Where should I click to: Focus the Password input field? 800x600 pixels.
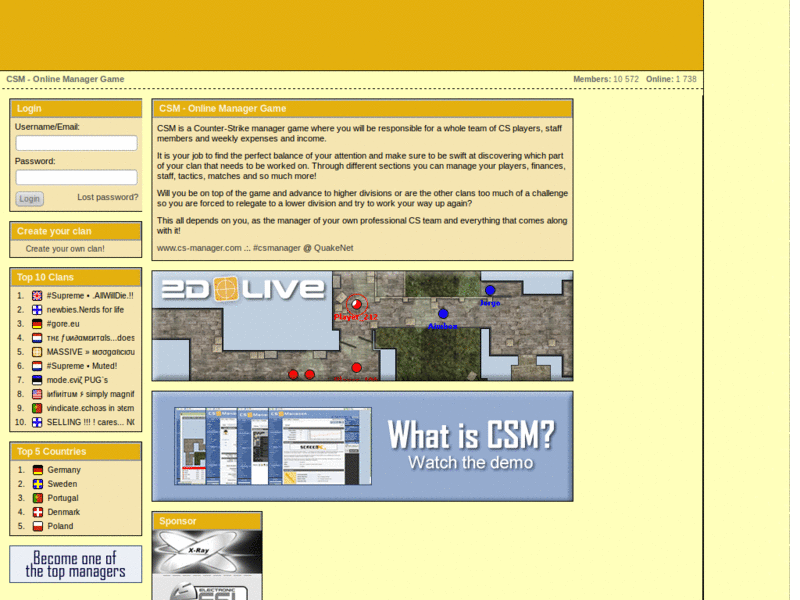(x=77, y=177)
